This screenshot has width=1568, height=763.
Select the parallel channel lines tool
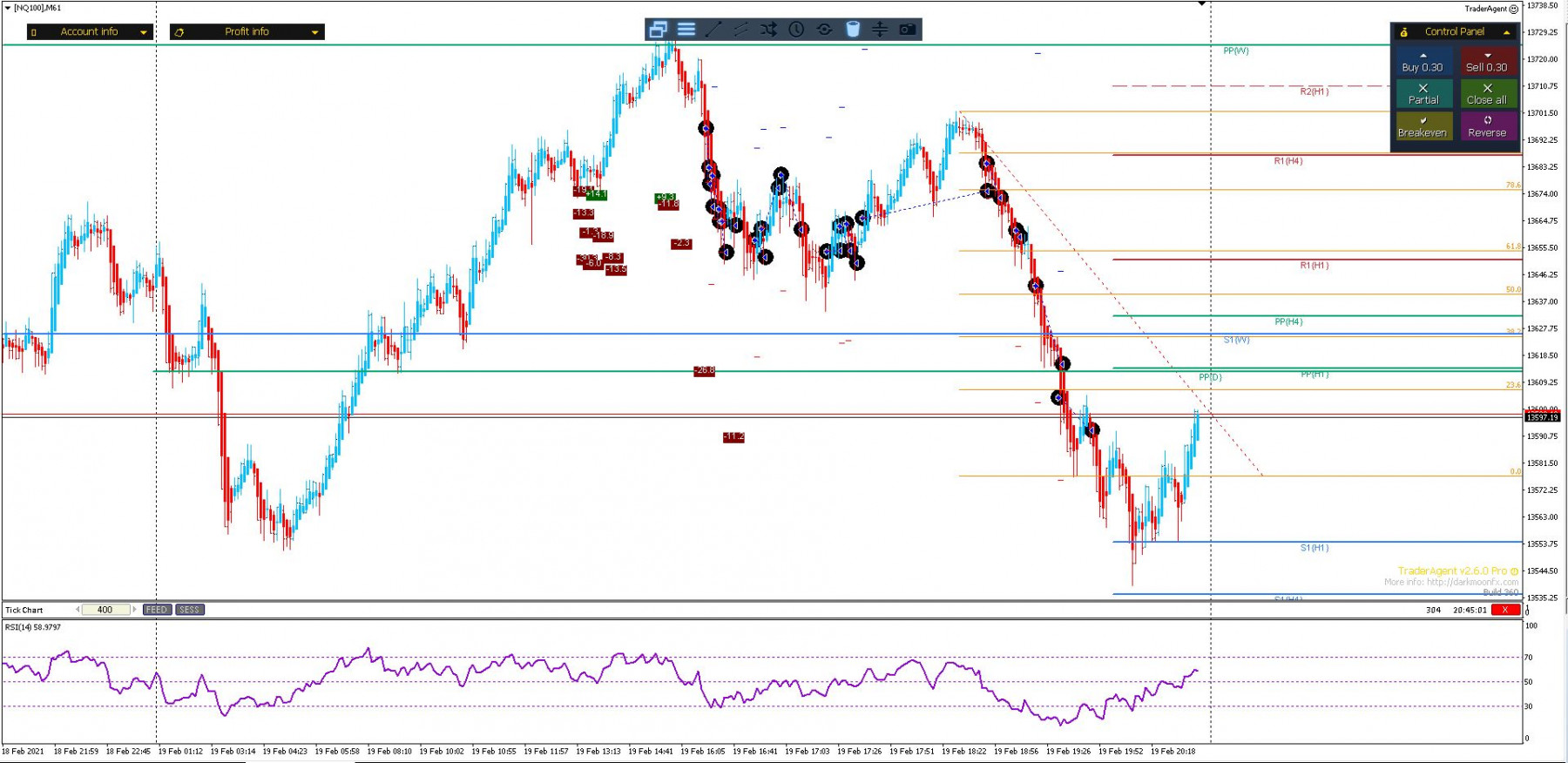[741, 30]
